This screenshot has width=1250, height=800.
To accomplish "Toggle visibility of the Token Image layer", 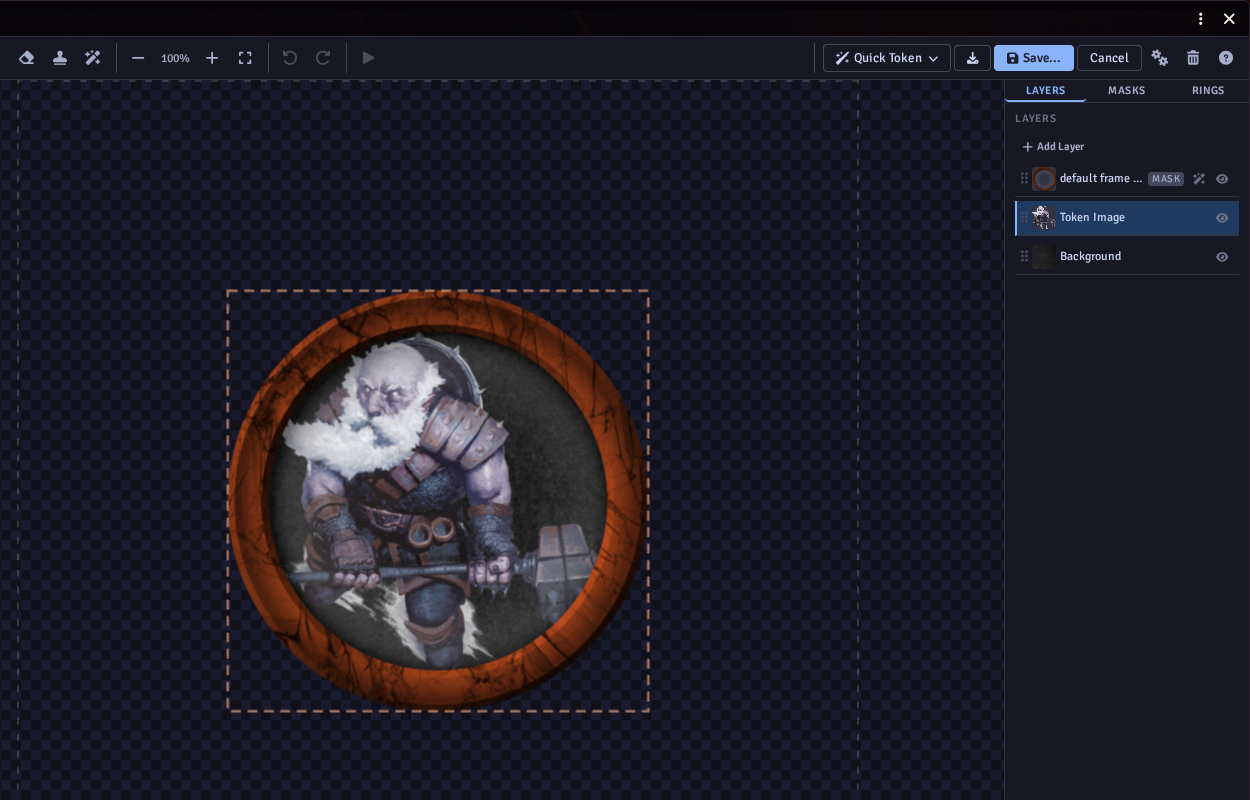I will 1222,218.
